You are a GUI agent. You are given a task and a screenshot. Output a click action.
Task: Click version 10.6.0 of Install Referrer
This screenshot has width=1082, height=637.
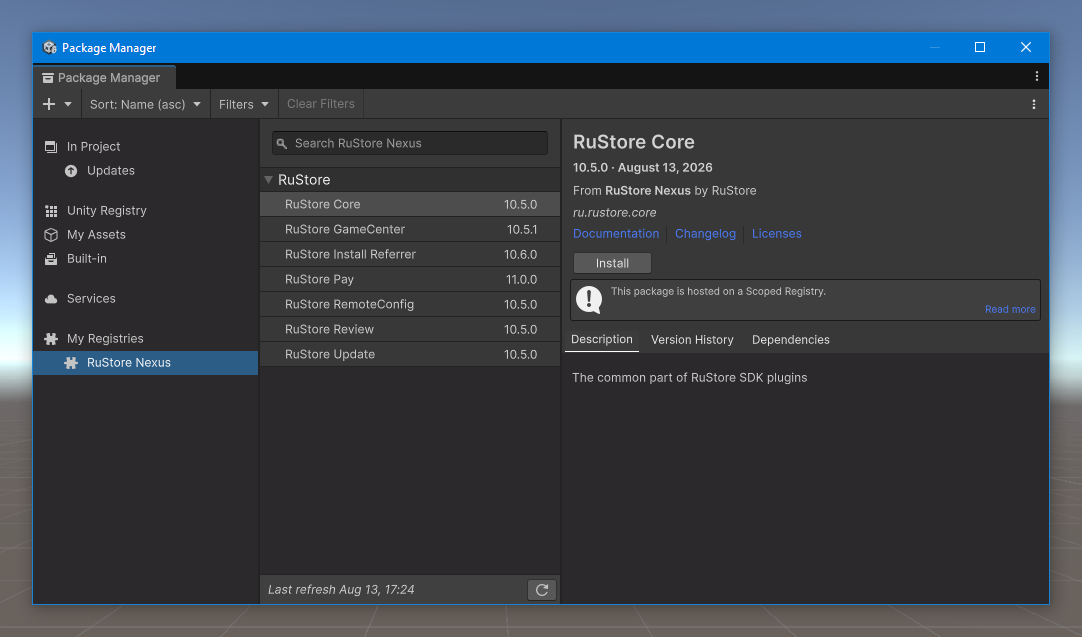pos(520,254)
